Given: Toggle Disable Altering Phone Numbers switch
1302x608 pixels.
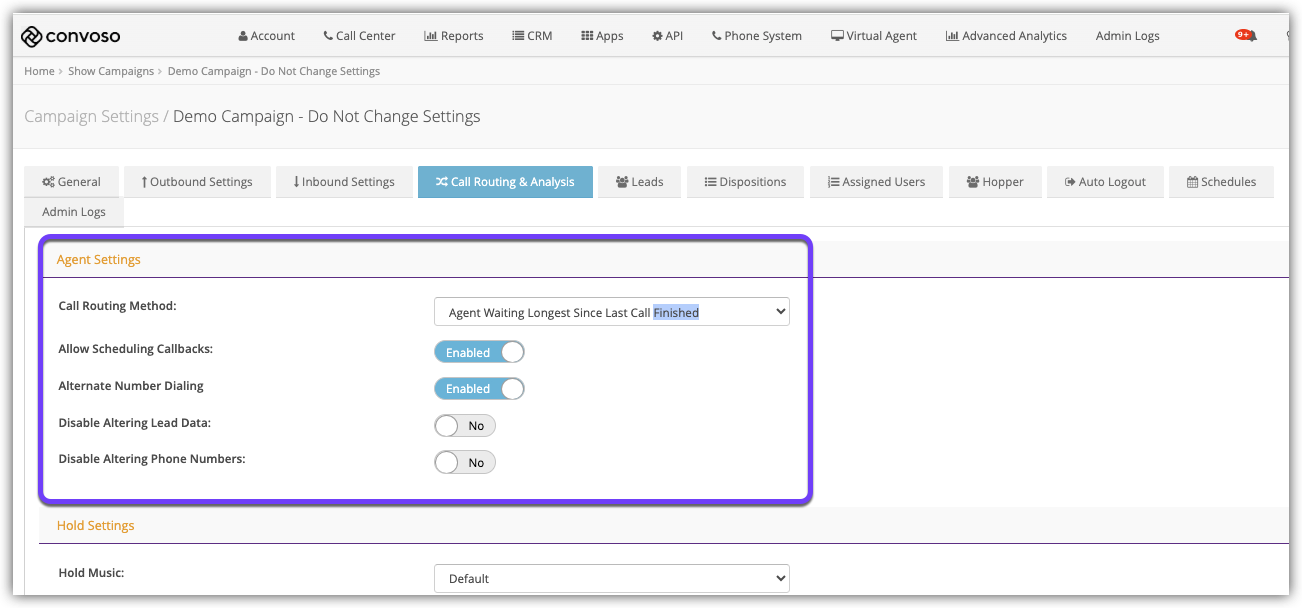Looking at the screenshot, I should point(465,463).
